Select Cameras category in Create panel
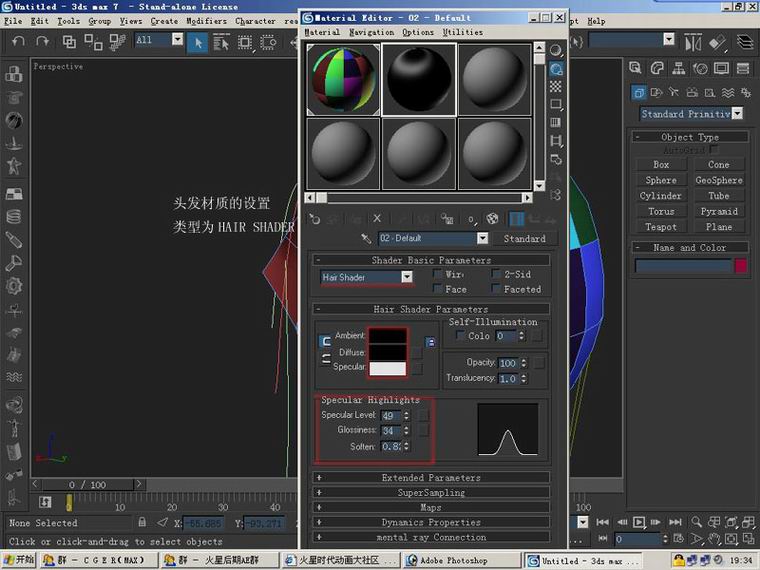Viewport: 760px width, 570px height. (692, 92)
